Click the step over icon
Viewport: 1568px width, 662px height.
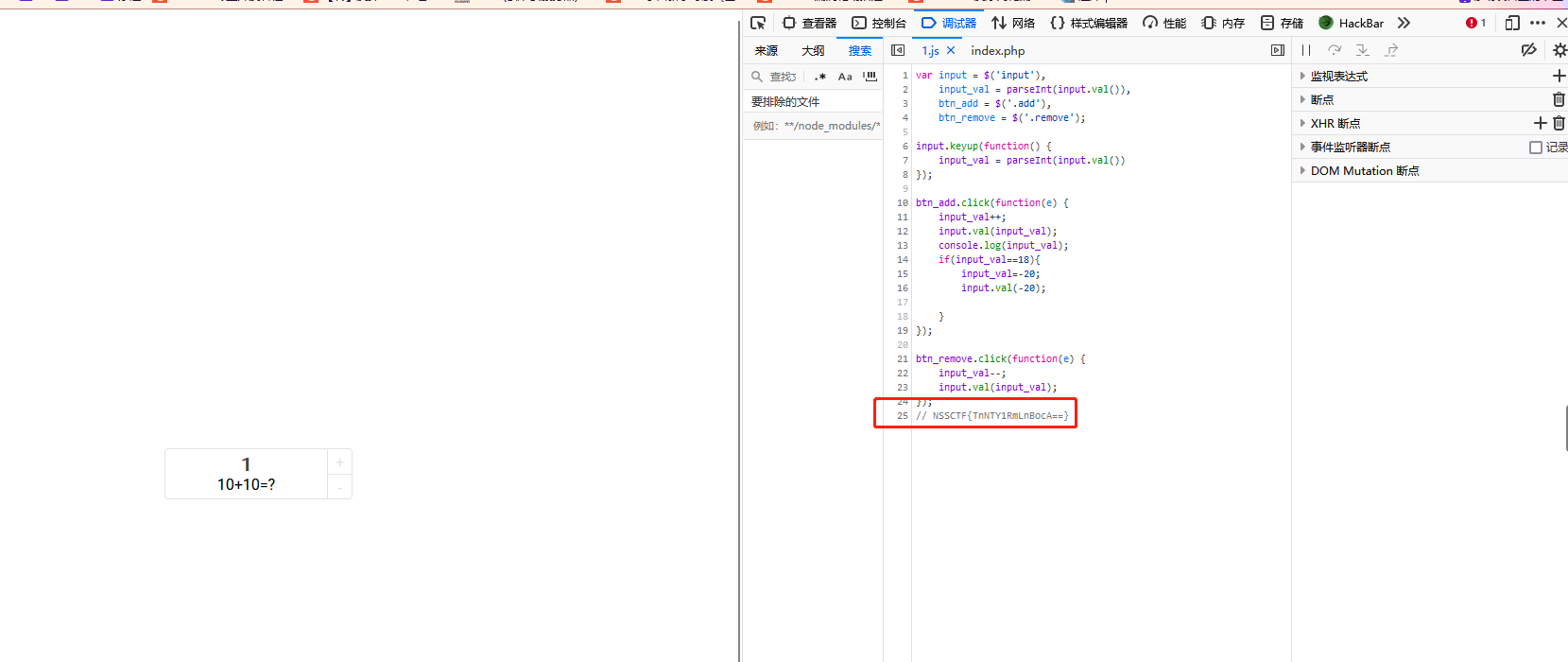coord(1335,50)
